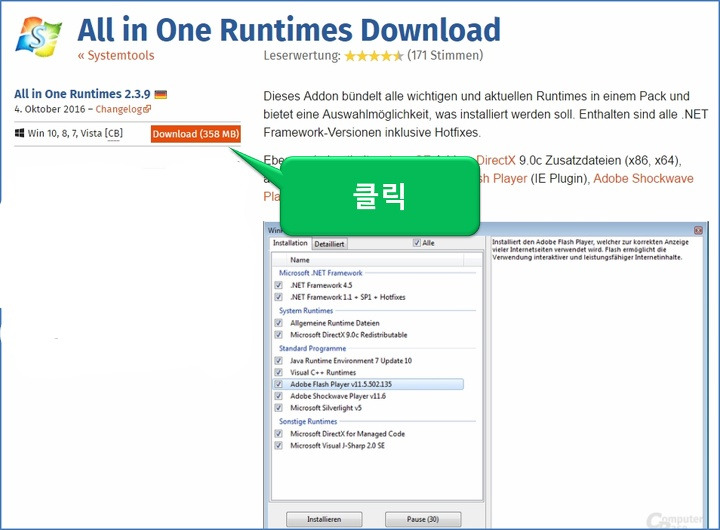Screen dimensions: 720x530
Task: Uncheck .NET Framework 1.1 + SP1 + Hotfixes
Action: [x=278, y=297]
